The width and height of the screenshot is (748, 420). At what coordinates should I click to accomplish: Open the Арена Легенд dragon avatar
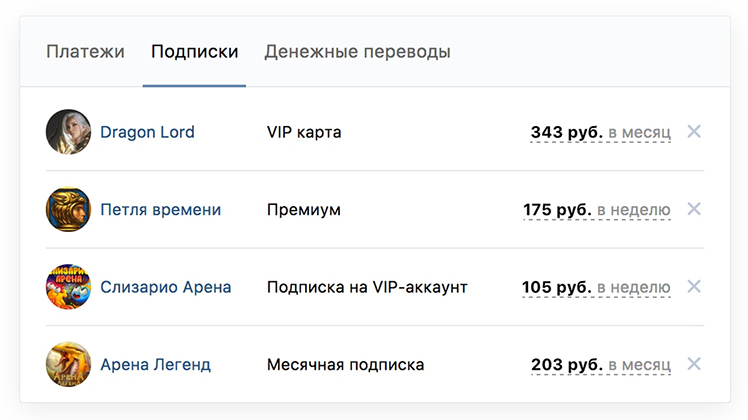tap(68, 364)
